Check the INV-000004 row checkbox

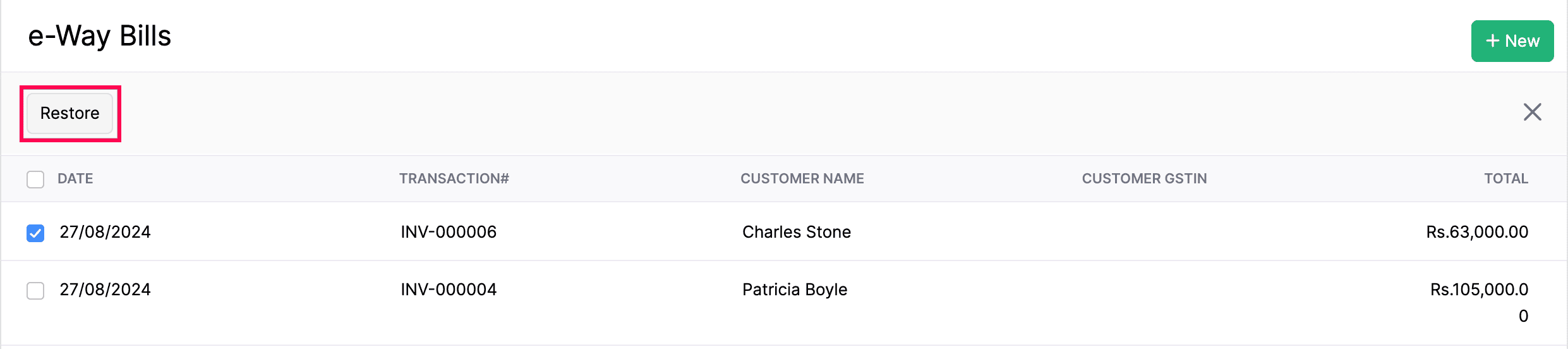pyautogui.click(x=35, y=291)
